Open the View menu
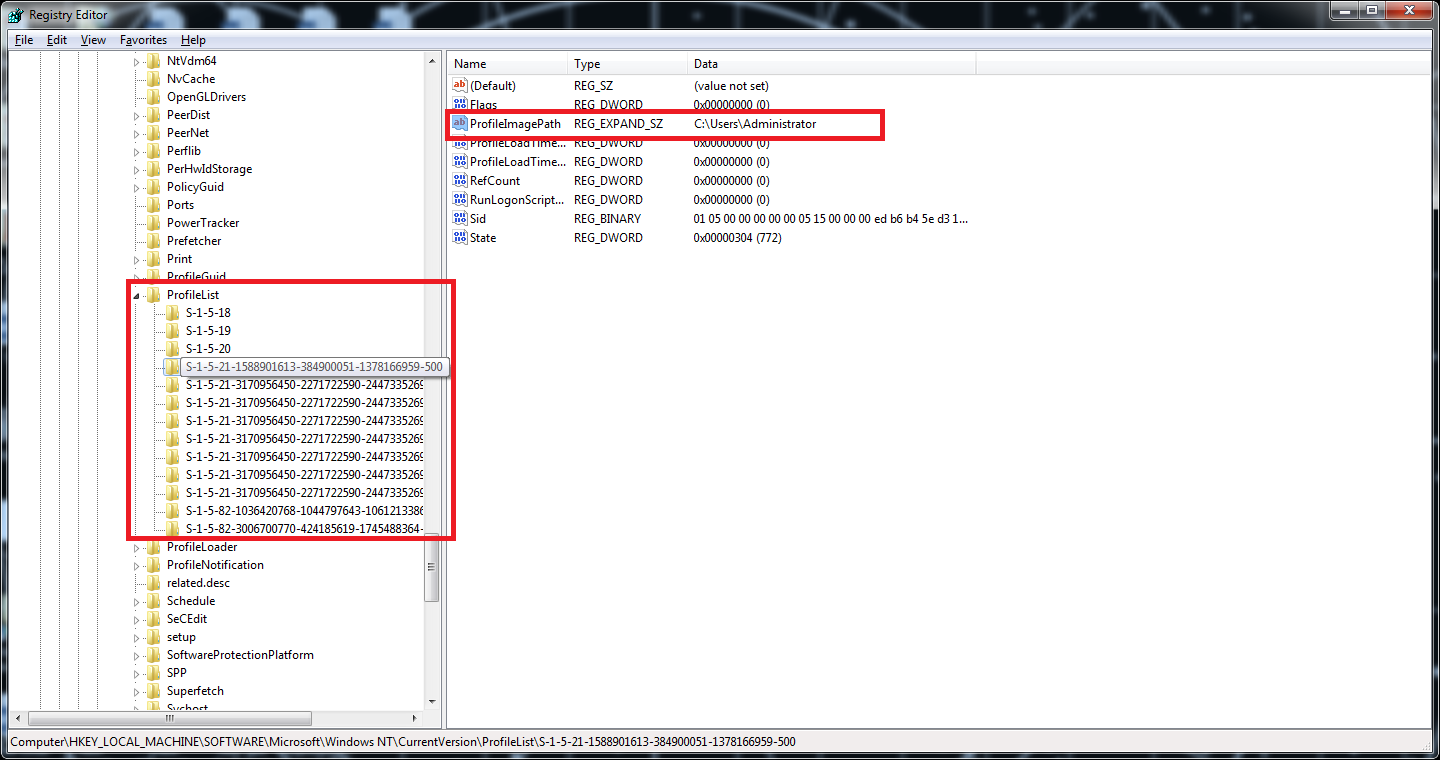 [93, 40]
